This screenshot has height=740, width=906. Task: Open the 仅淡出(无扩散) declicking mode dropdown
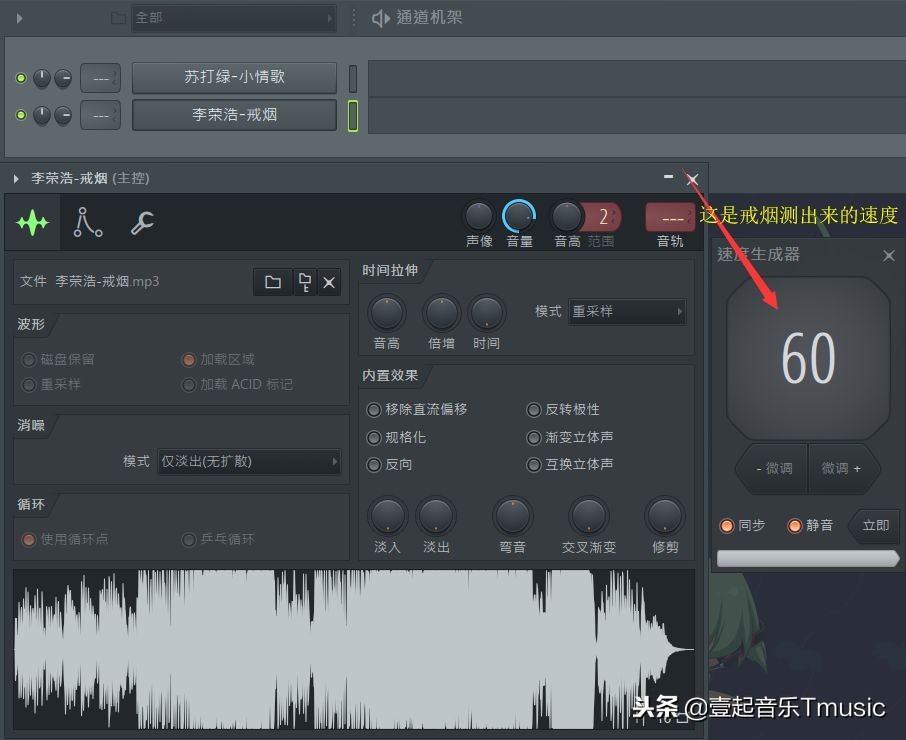click(x=250, y=461)
